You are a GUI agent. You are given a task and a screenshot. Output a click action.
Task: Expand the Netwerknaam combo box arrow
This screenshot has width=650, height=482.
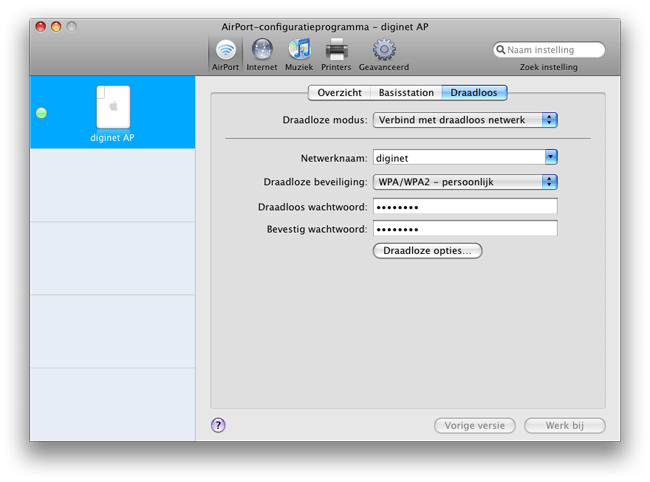[551, 157]
